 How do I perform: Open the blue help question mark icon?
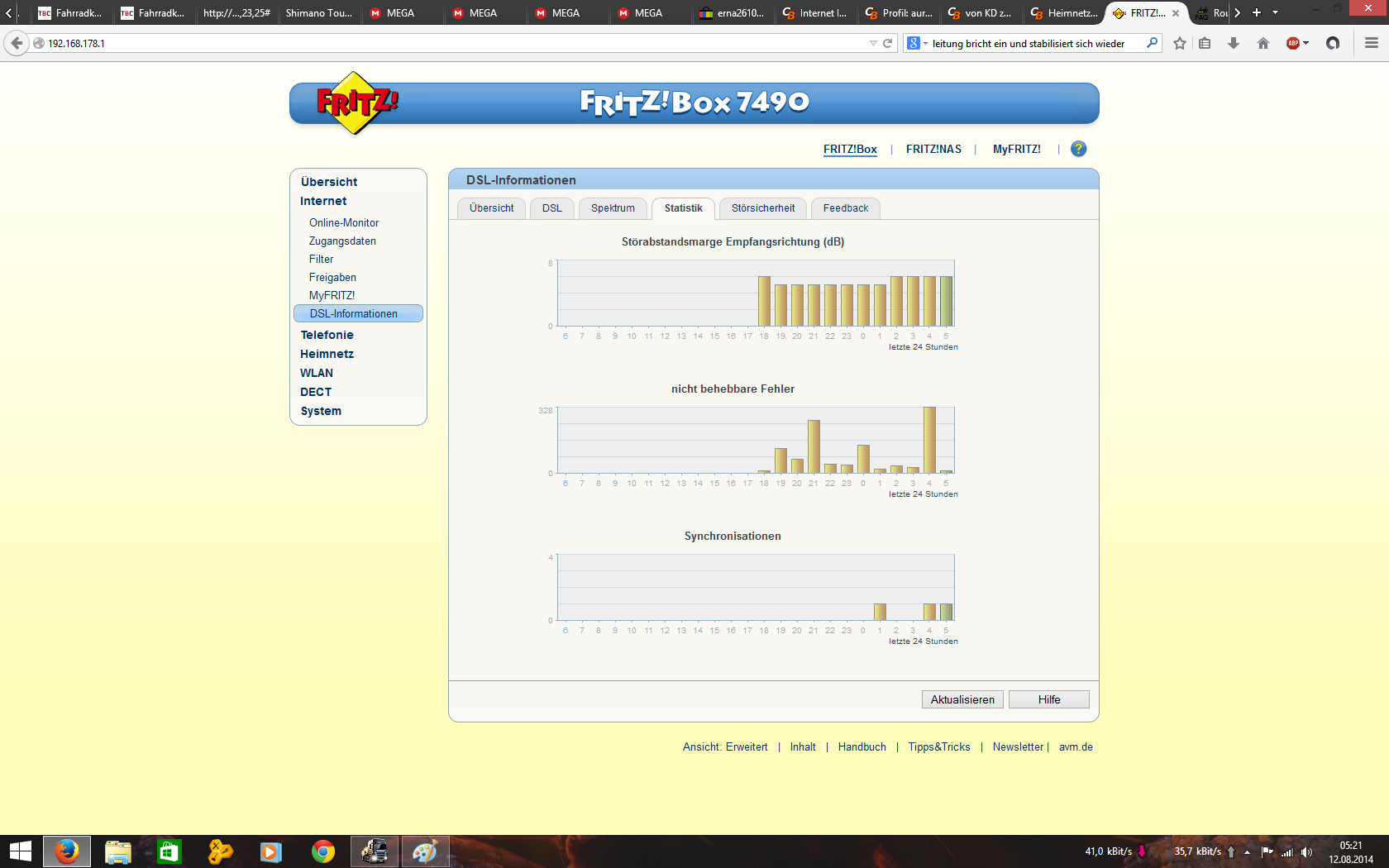click(1078, 149)
